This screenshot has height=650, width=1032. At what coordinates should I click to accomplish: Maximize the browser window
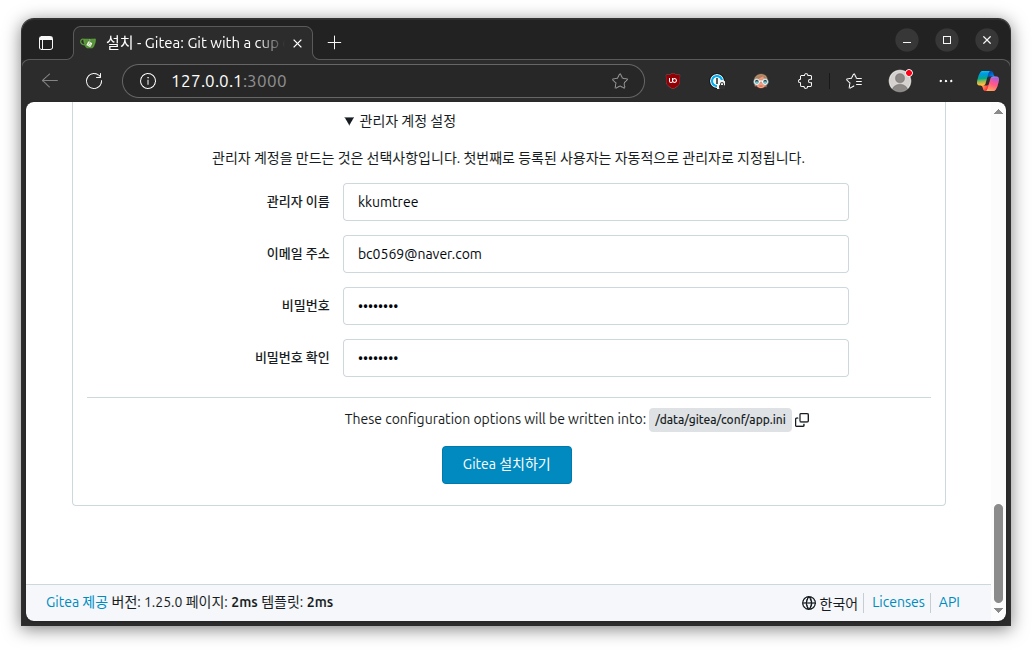click(946, 40)
